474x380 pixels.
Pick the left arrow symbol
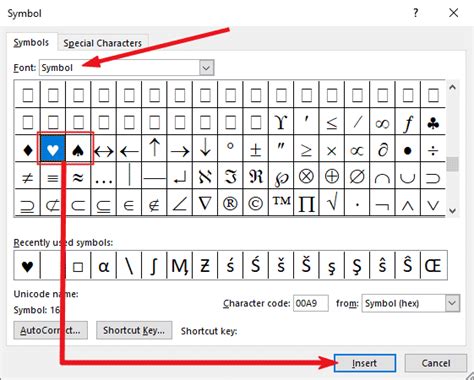click(129, 150)
